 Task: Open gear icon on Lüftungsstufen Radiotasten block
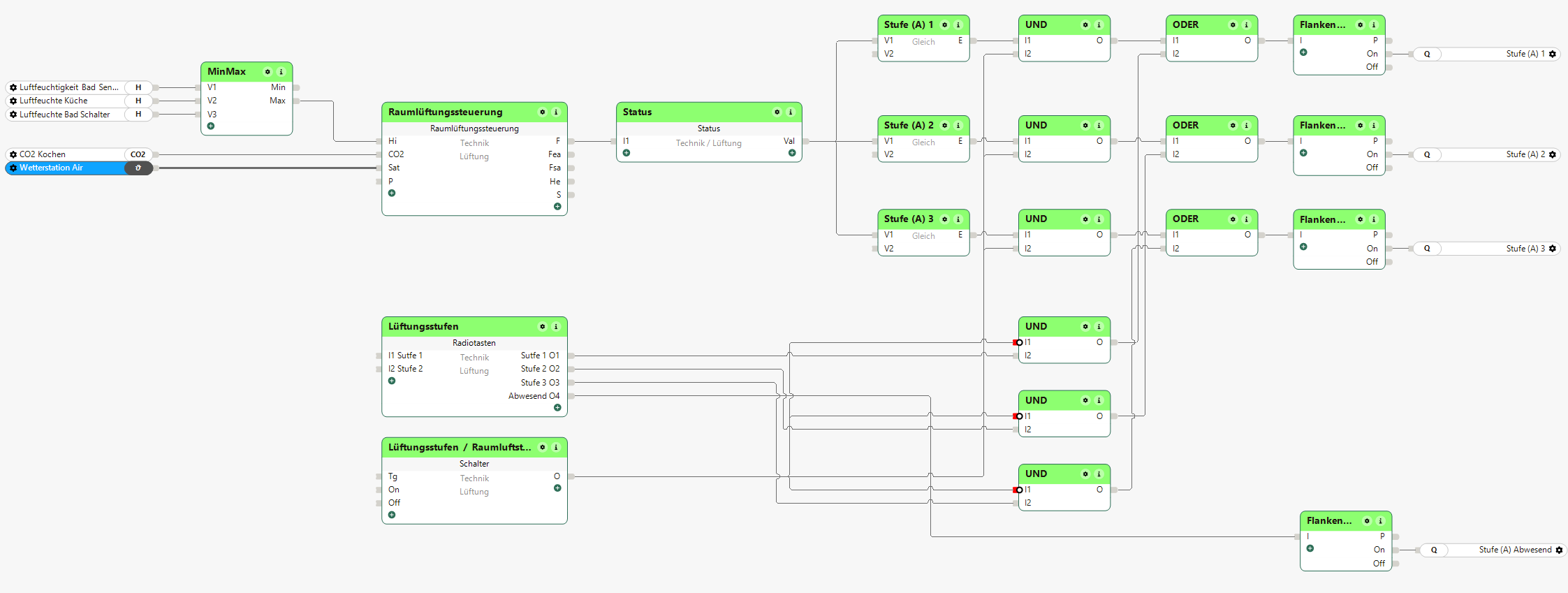pos(543,327)
